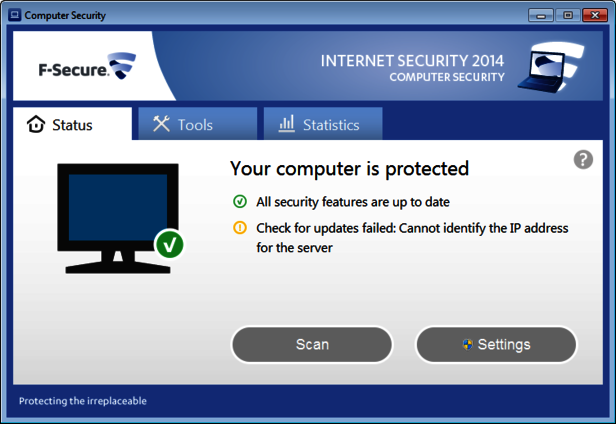Click green check beside security features text
Image resolution: width=616 pixels, height=424 pixels.
coord(240,202)
